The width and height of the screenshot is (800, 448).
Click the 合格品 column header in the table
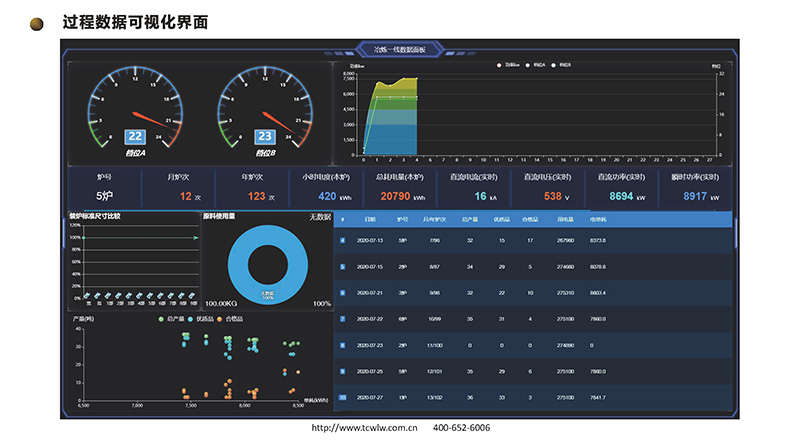coord(530,219)
